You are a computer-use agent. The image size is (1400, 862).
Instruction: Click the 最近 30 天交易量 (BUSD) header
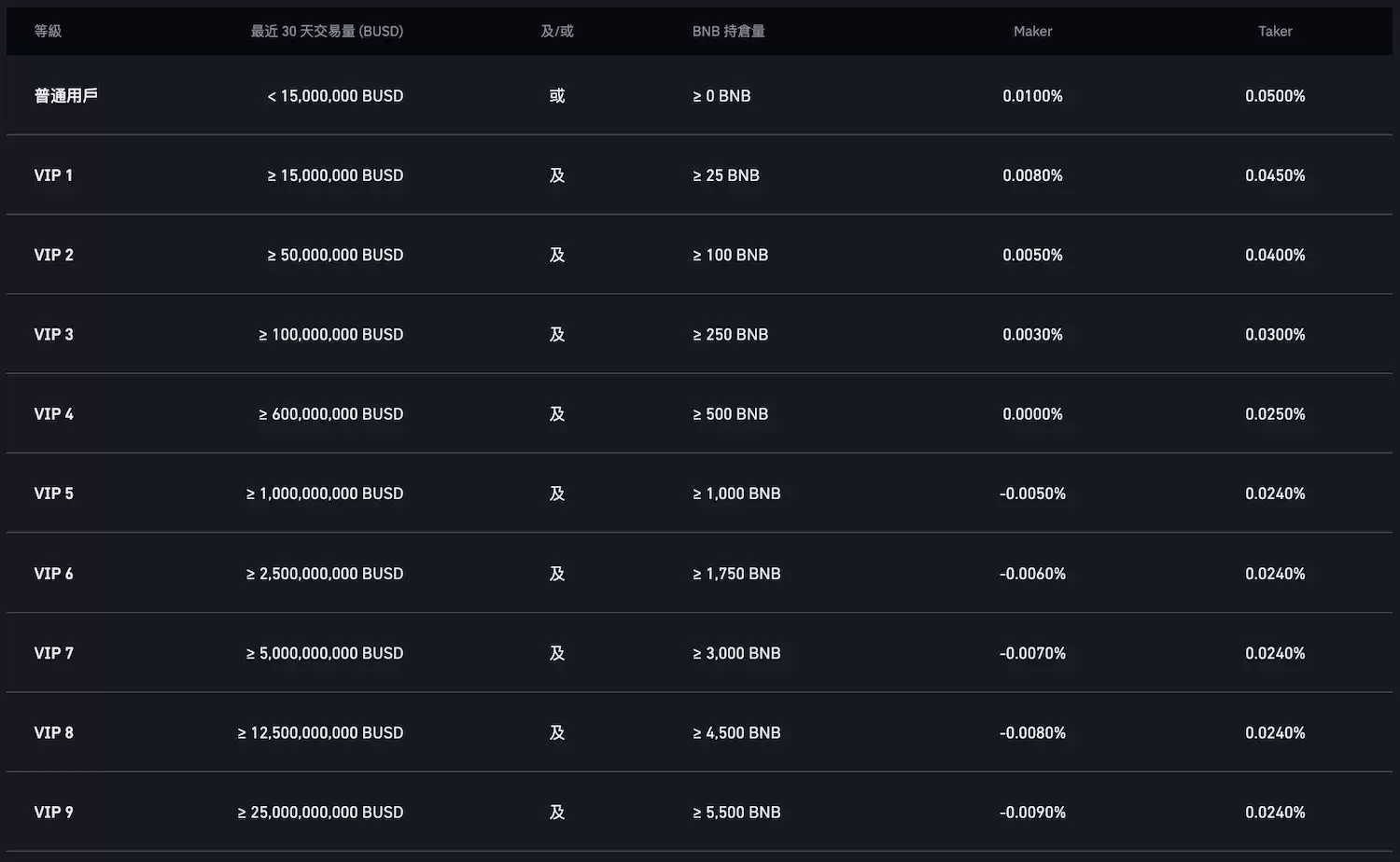tap(327, 31)
